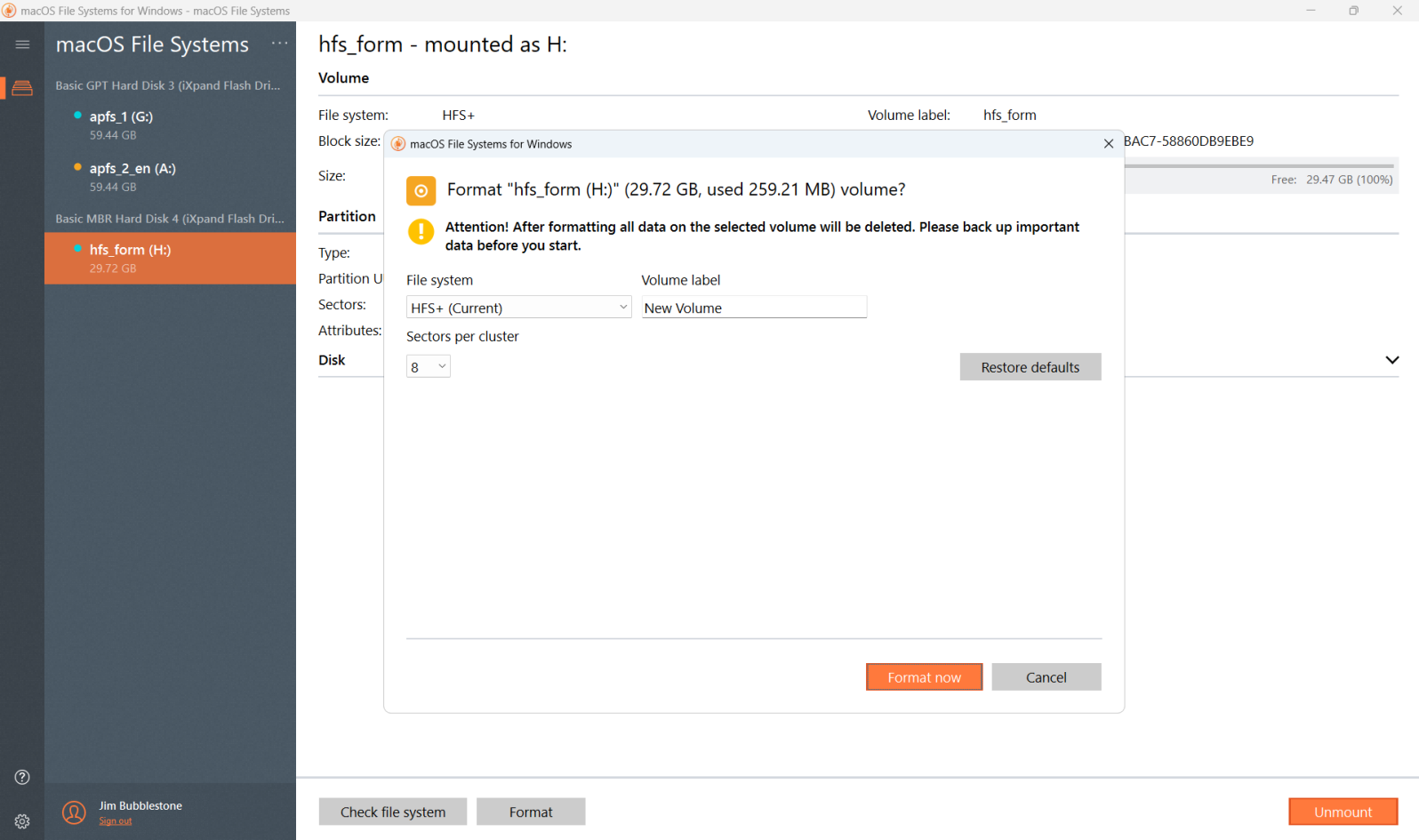Cancel the format dialog
The height and width of the screenshot is (840, 1419).
(x=1046, y=677)
